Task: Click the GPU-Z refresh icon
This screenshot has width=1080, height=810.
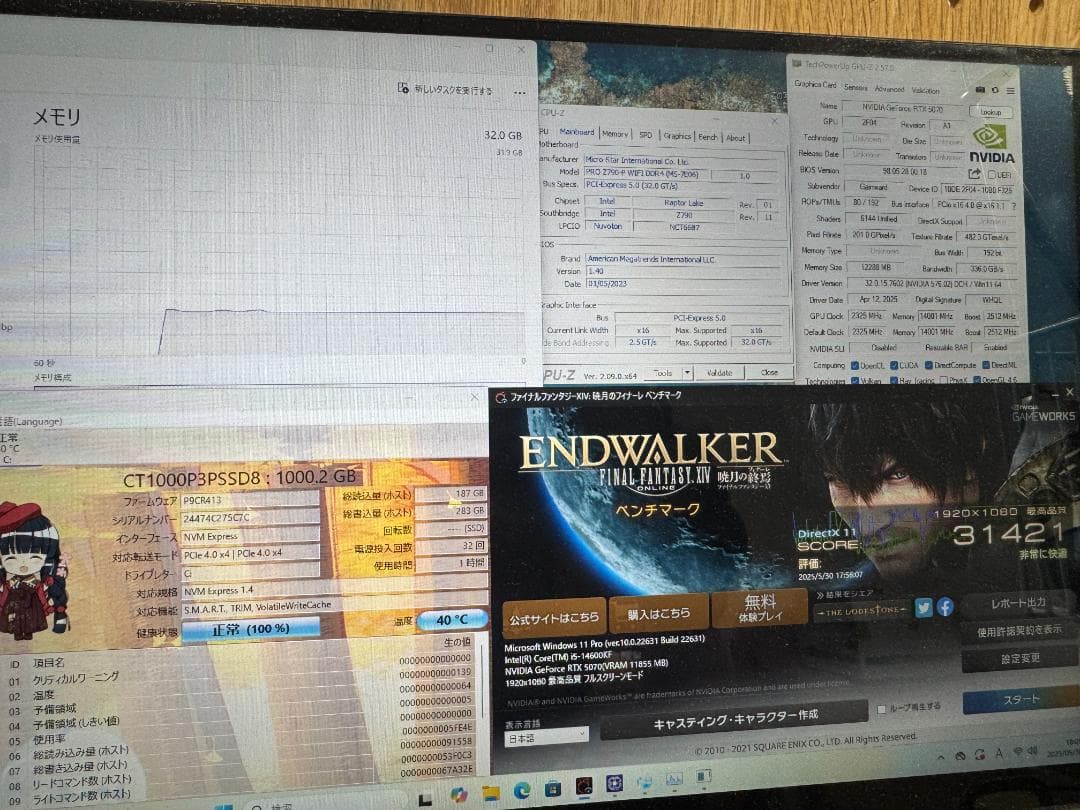Action: point(993,90)
